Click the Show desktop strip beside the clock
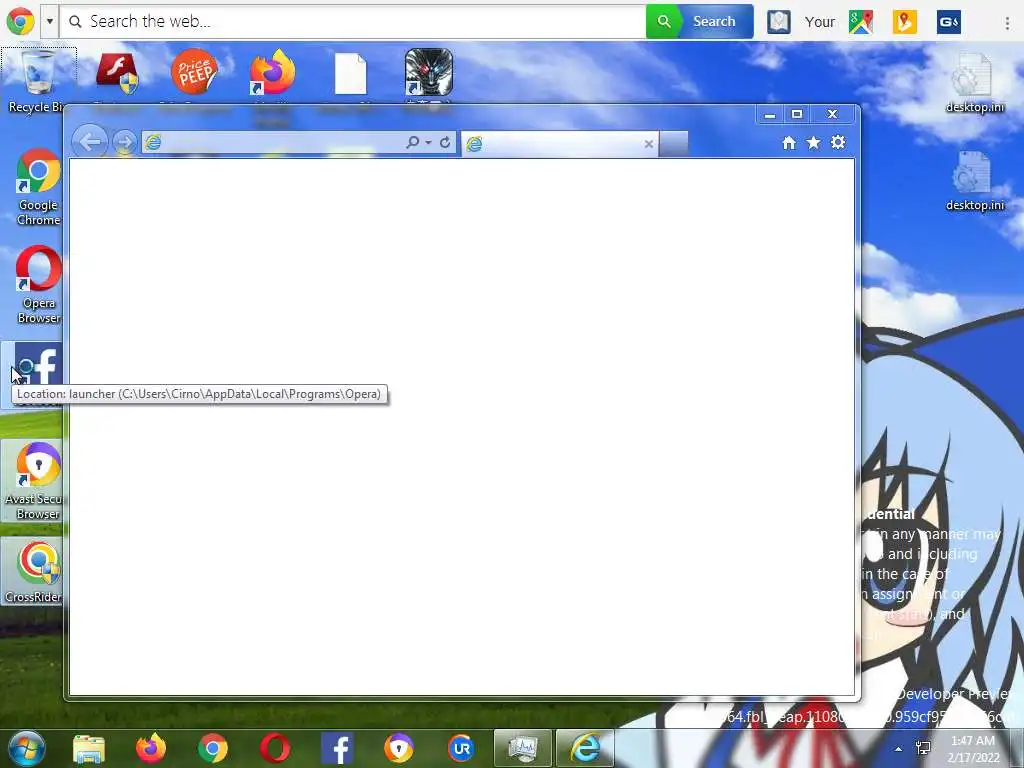The width and height of the screenshot is (1024, 768). click(1016, 748)
